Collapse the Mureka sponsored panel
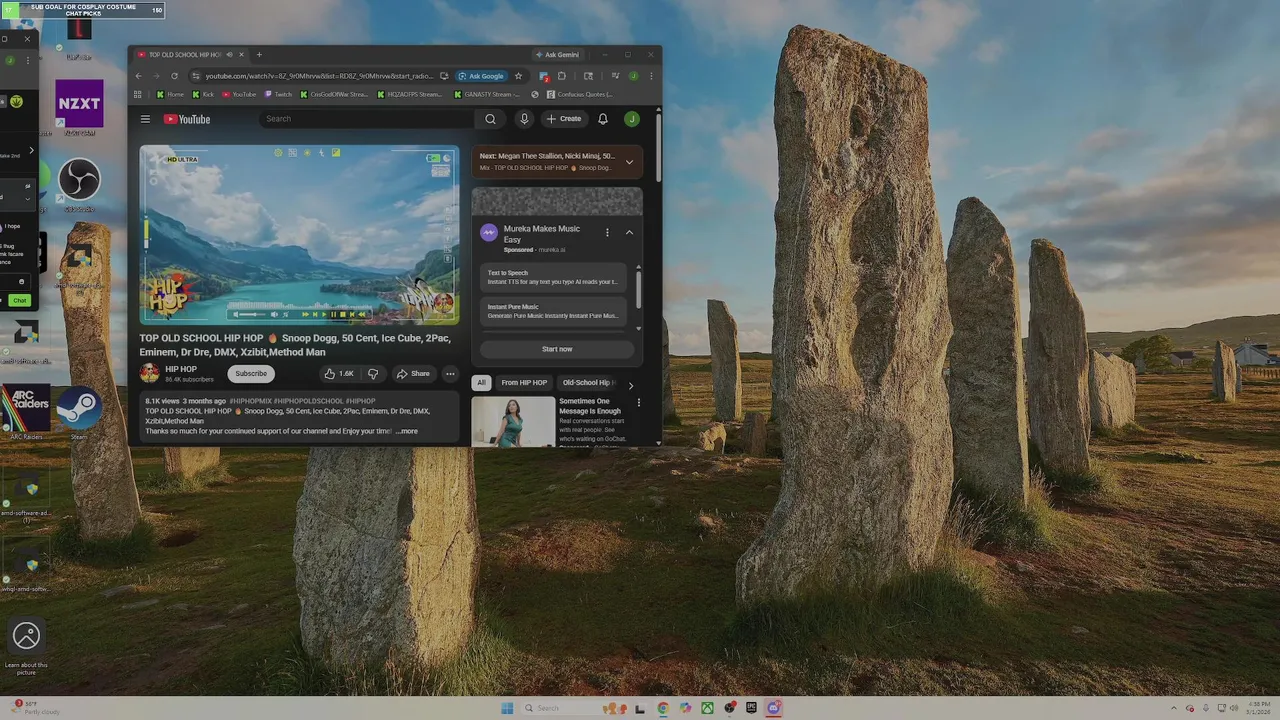Image resolution: width=1280 pixels, height=720 pixels. point(629,232)
